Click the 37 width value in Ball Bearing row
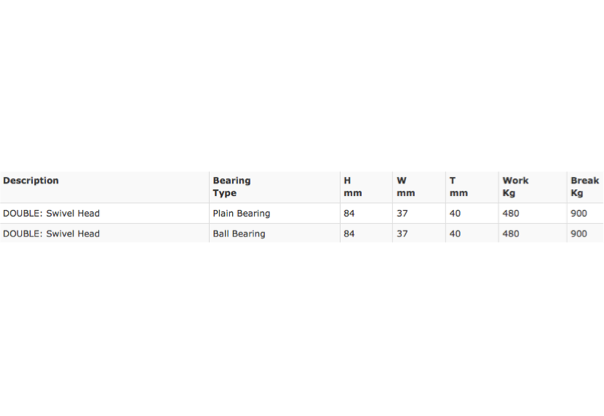This screenshot has width=604, height=416. click(x=402, y=234)
